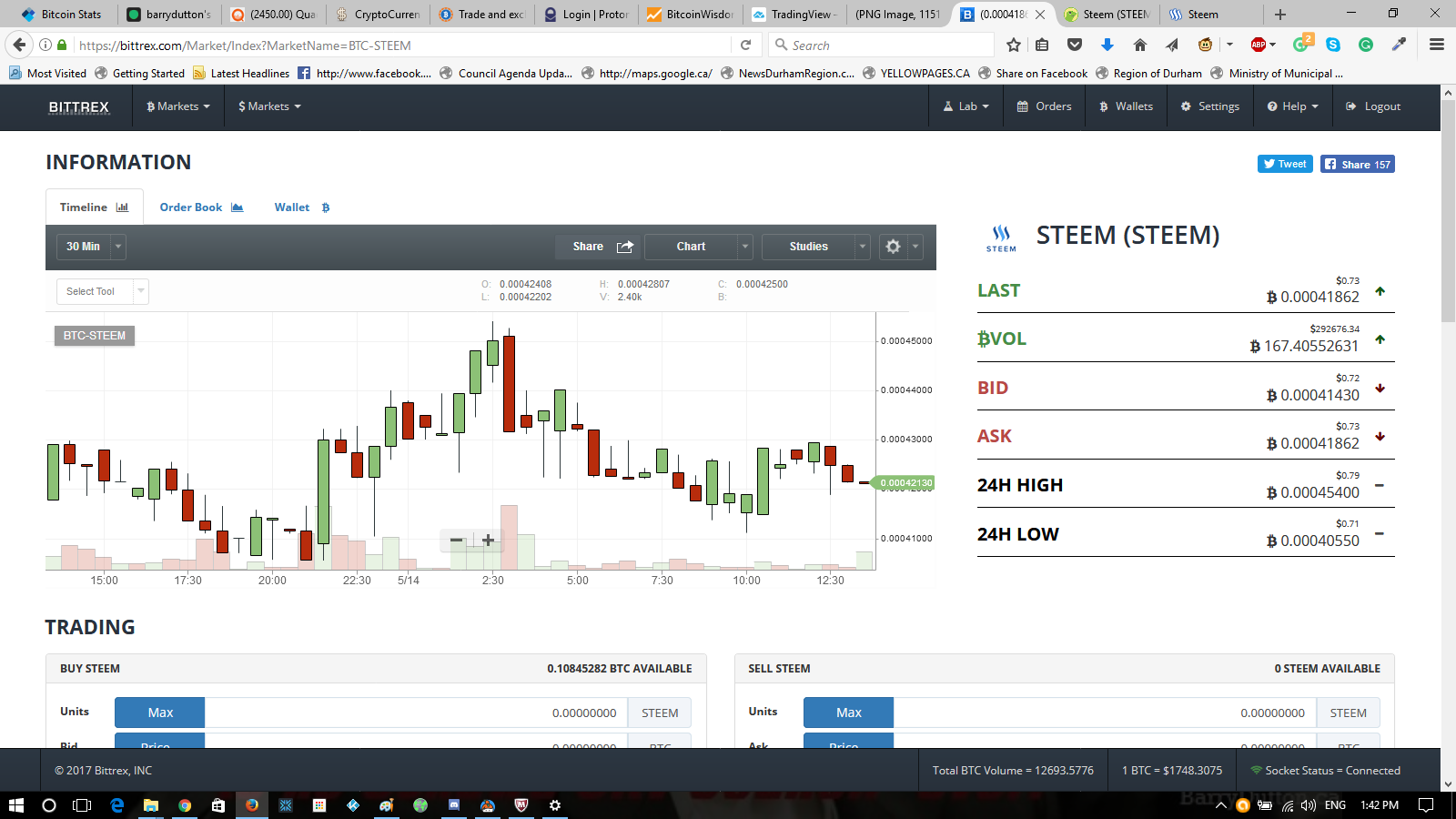
Task: Switch to the TradingView browser tab
Action: [794, 14]
